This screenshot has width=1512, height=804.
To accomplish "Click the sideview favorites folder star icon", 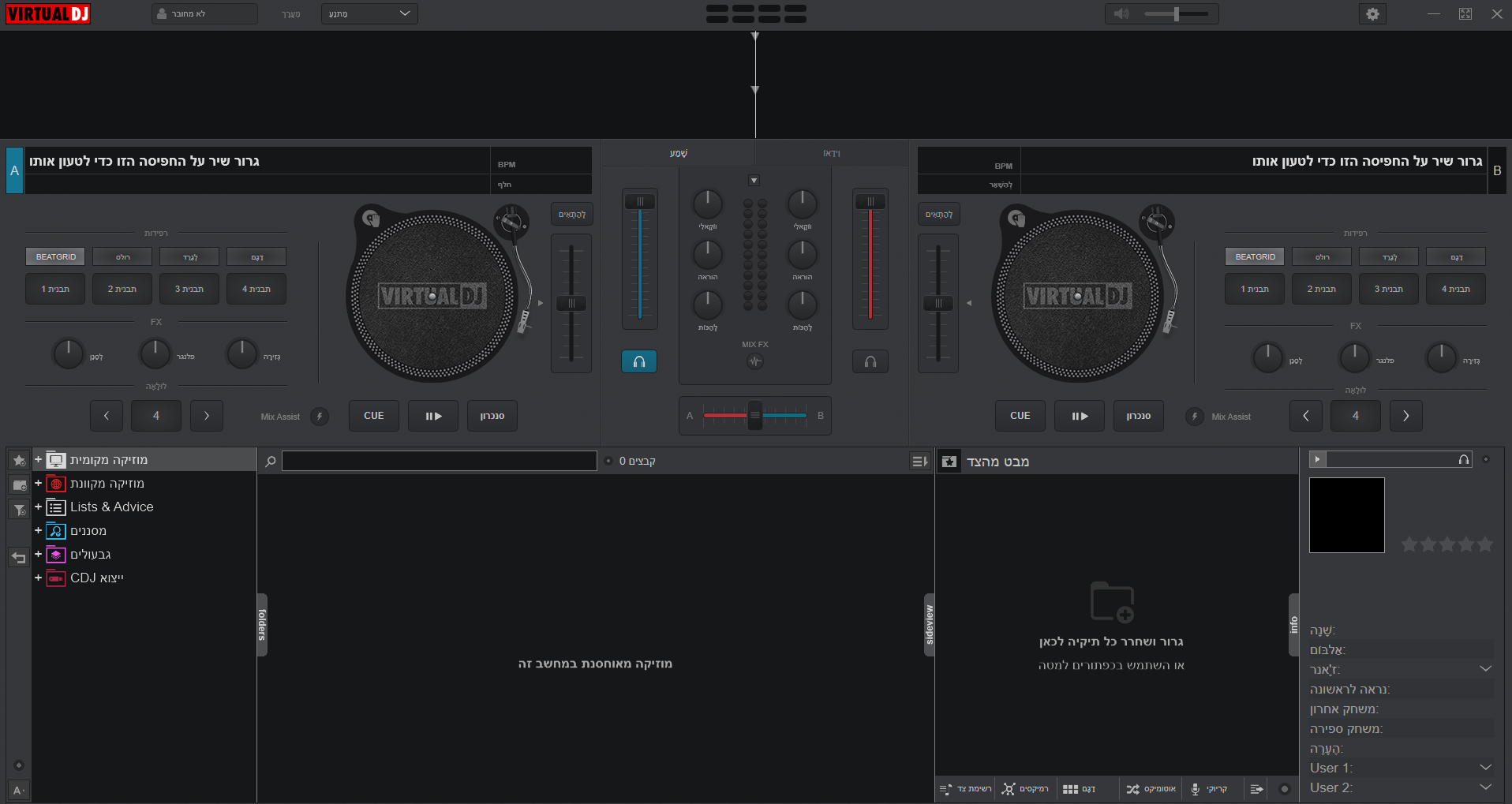I will [x=949, y=462].
